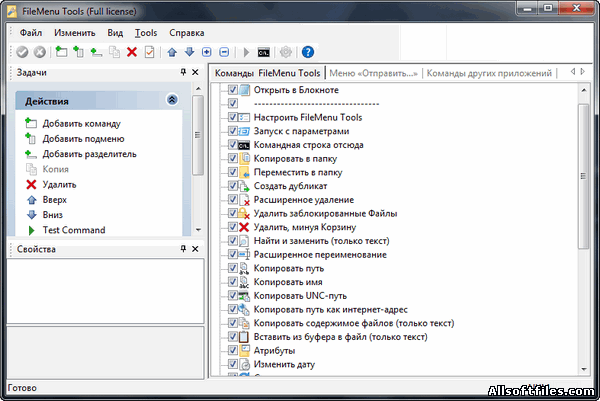Click the Move Down arrow toolbar icon
The width and height of the screenshot is (600, 401).
pos(189,52)
